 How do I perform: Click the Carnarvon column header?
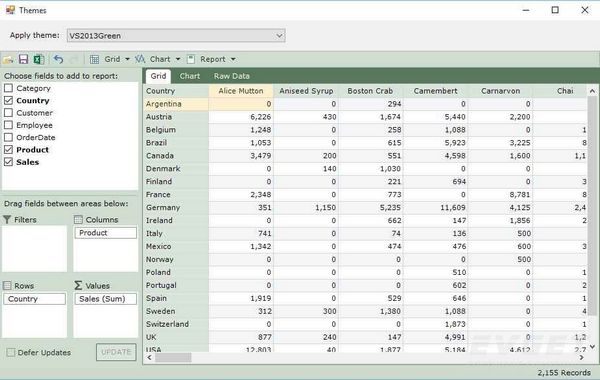[x=501, y=91]
